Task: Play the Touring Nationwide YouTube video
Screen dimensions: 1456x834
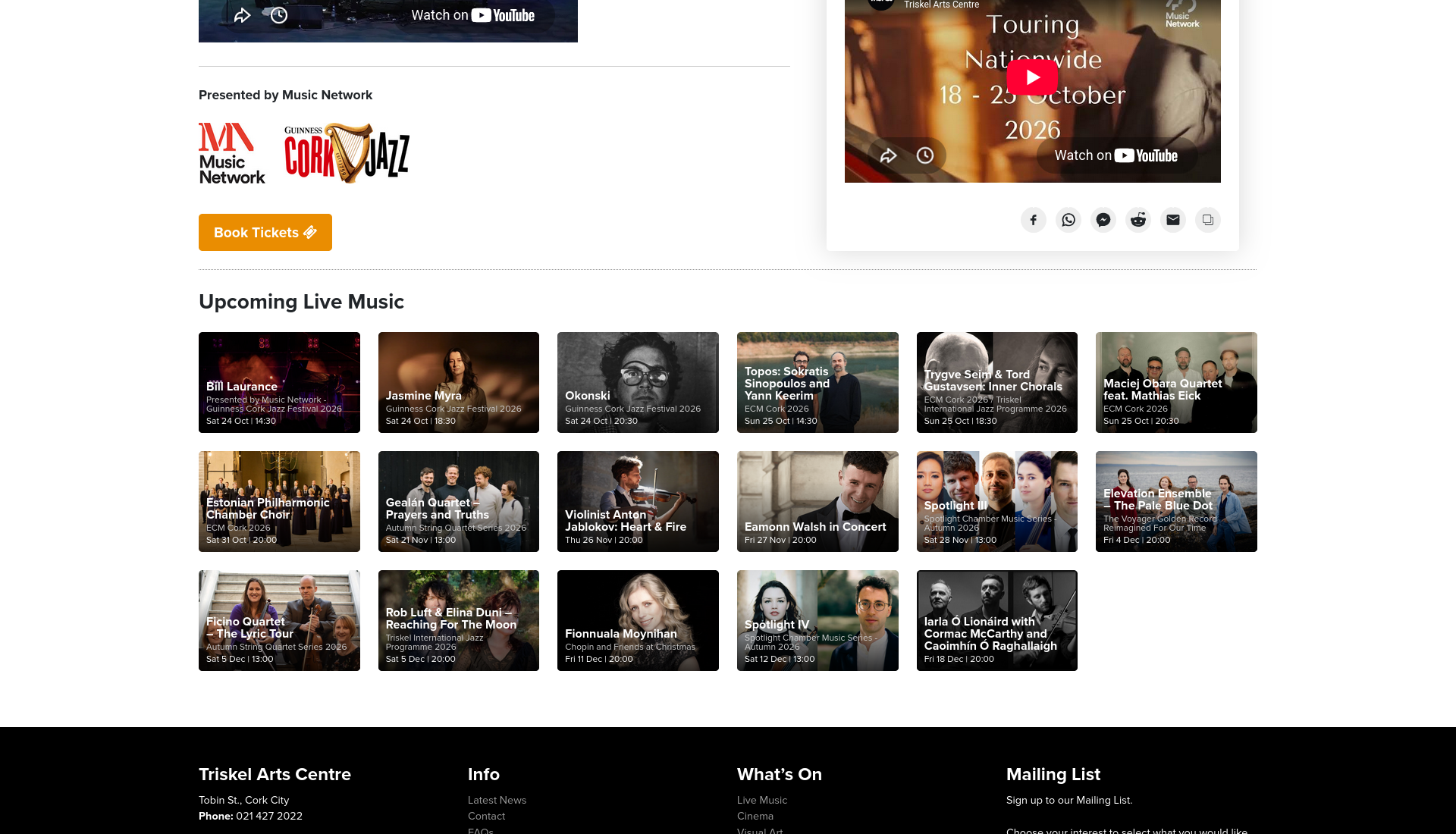Action: pos(1032,77)
